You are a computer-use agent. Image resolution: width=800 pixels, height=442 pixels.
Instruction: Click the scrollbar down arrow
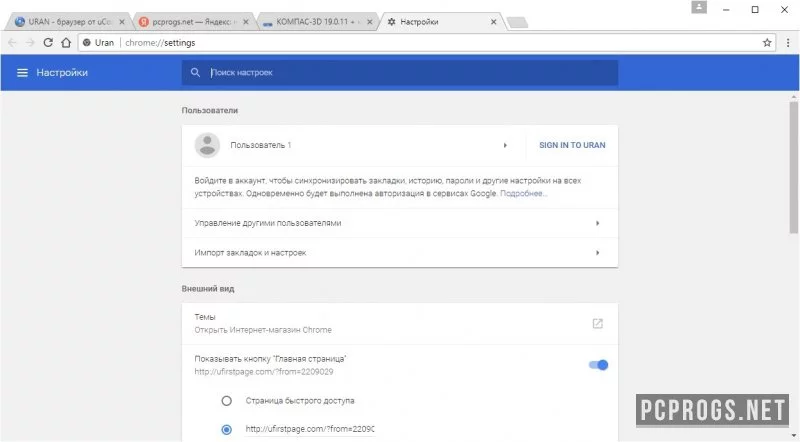pyautogui.click(x=794, y=436)
